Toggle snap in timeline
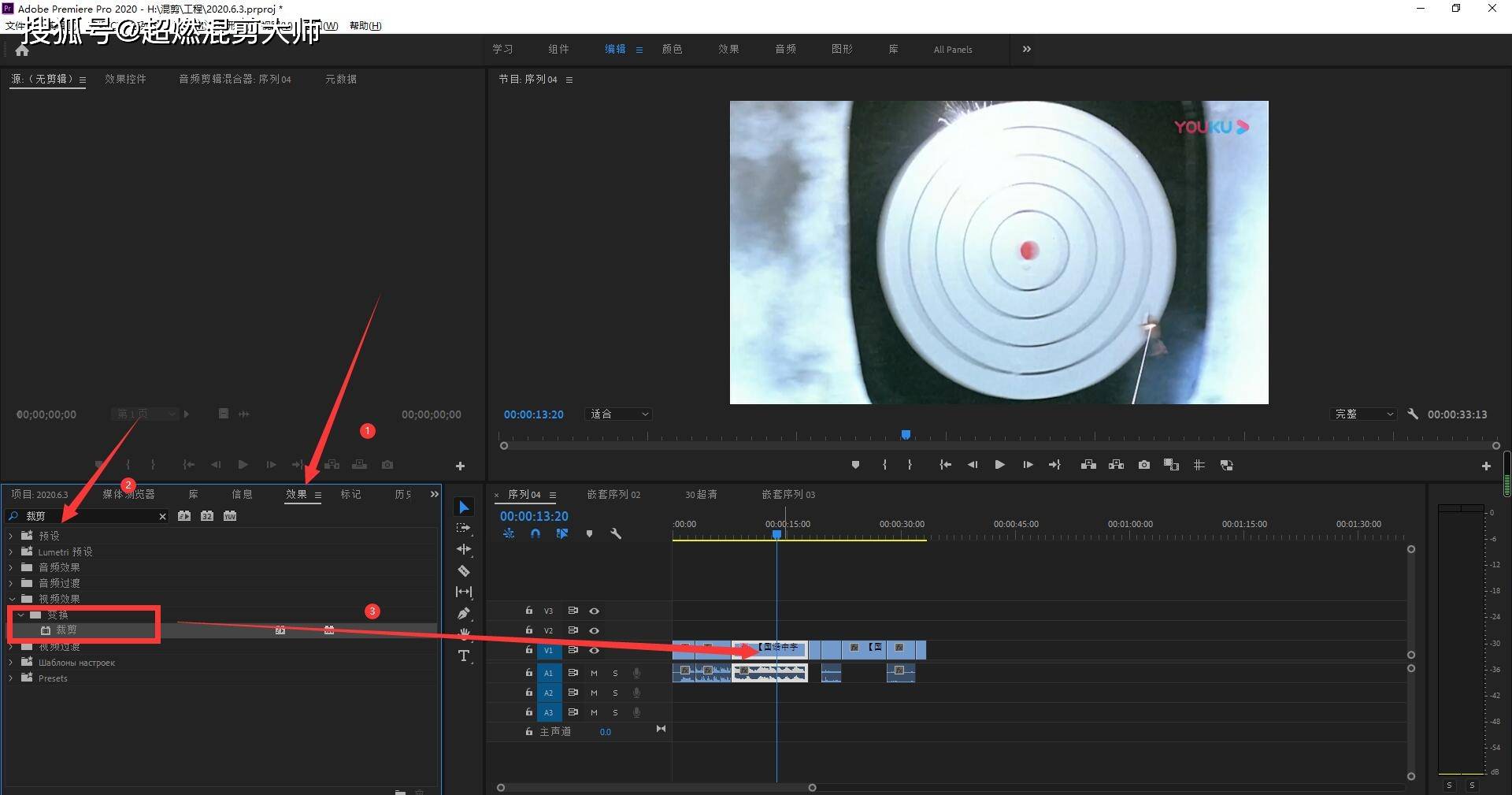Viewport: 1512px width, 795px height. click(535, 533)
